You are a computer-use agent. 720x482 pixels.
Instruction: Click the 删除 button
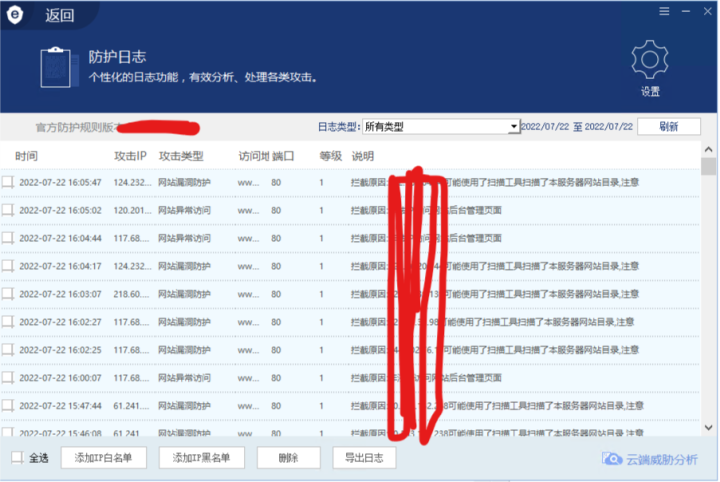point(288,458)
